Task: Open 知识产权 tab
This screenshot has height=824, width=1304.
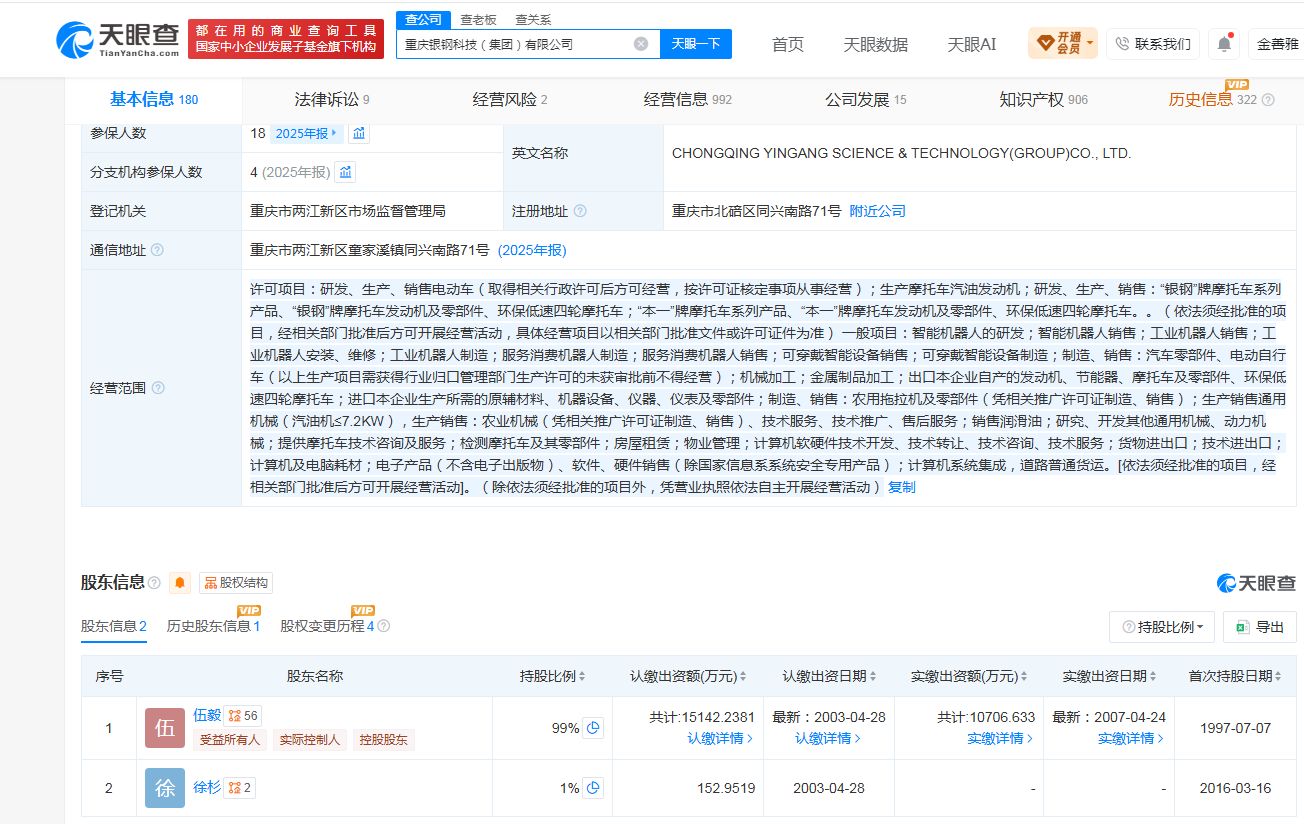Action: [1043, 100]
